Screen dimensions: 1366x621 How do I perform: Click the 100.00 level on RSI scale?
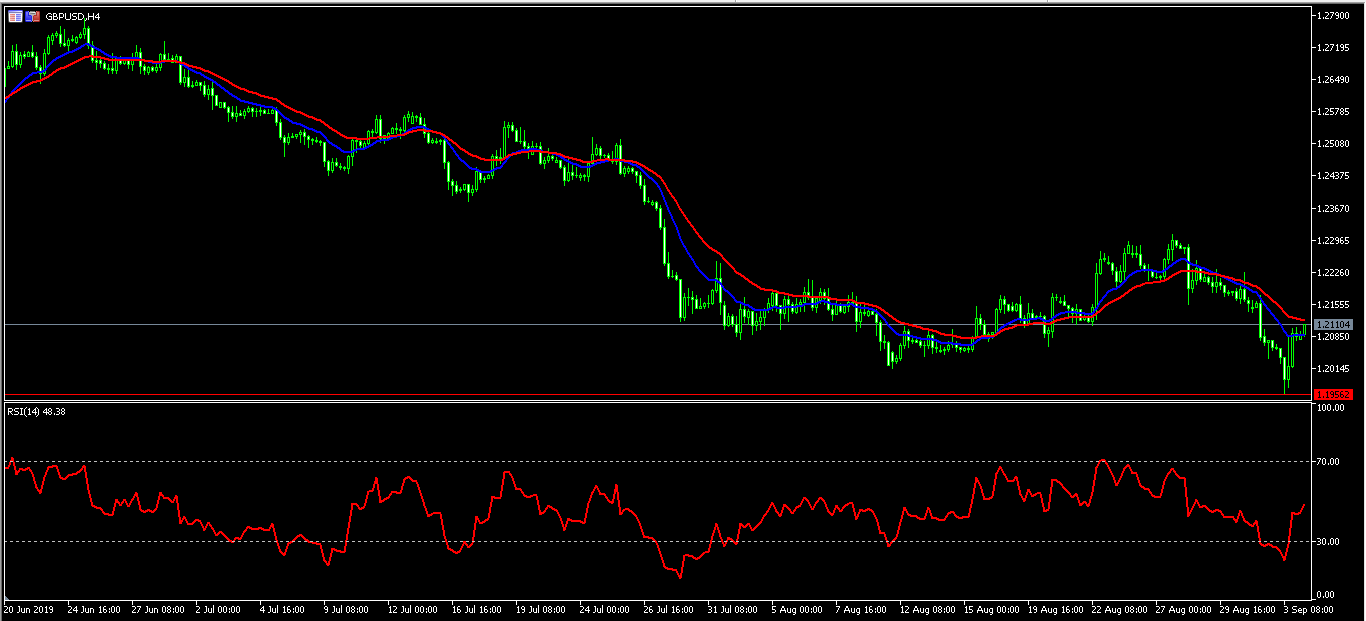click(x=1330, y=409)
